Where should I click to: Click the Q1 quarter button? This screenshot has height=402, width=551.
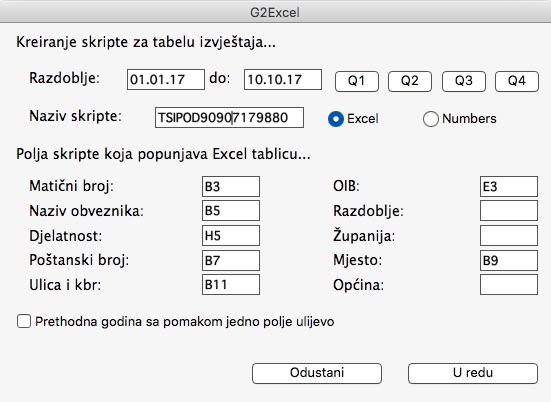pos(357,81)
